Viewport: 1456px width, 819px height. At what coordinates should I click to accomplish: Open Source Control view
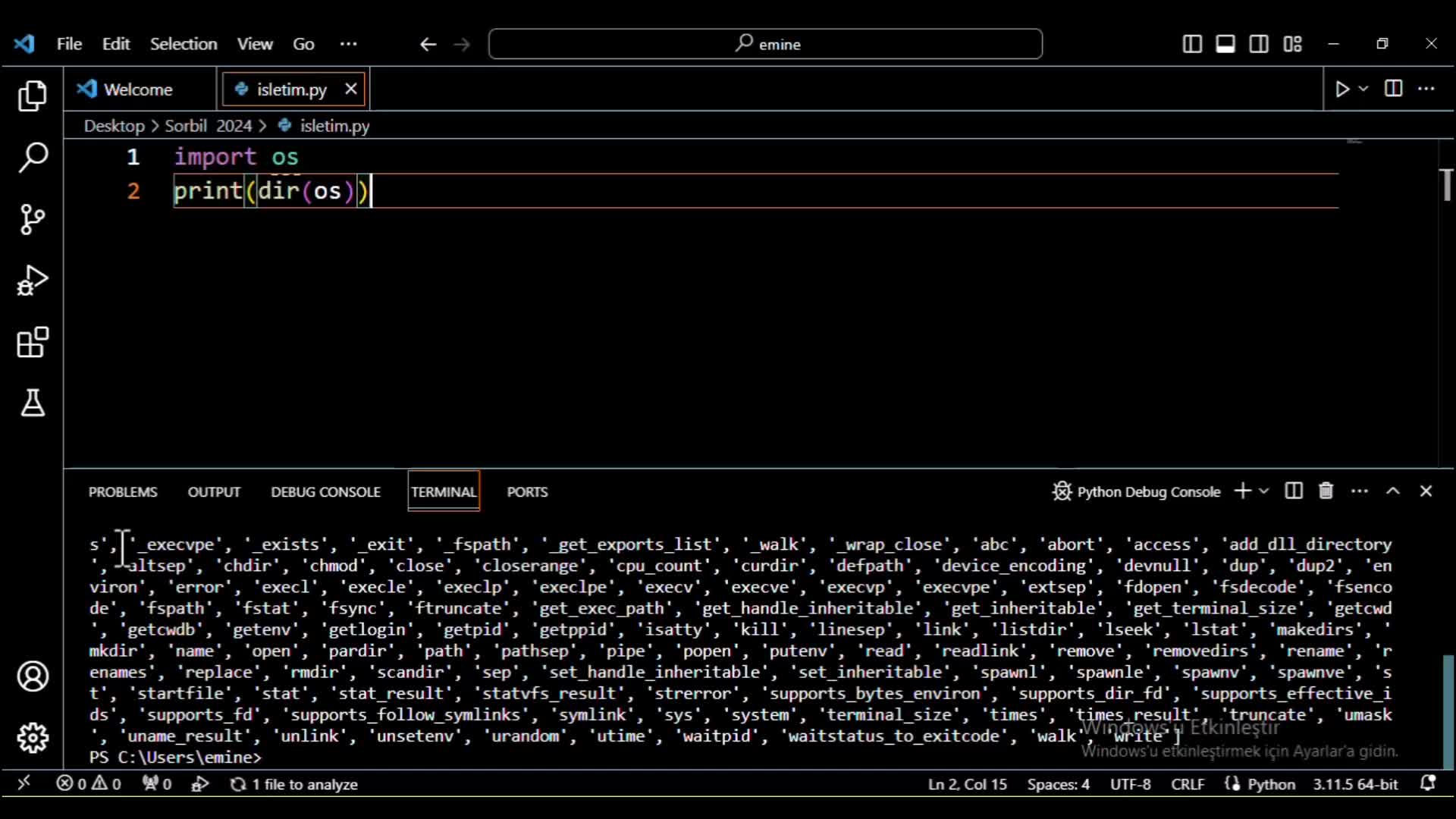[x=33, y=219]
